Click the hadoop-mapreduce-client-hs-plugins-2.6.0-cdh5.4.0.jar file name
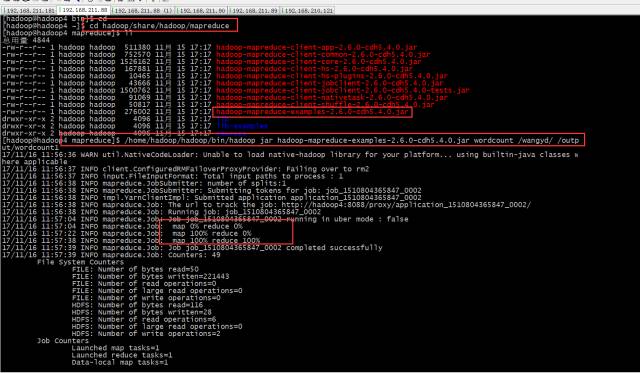 (331, 76)
